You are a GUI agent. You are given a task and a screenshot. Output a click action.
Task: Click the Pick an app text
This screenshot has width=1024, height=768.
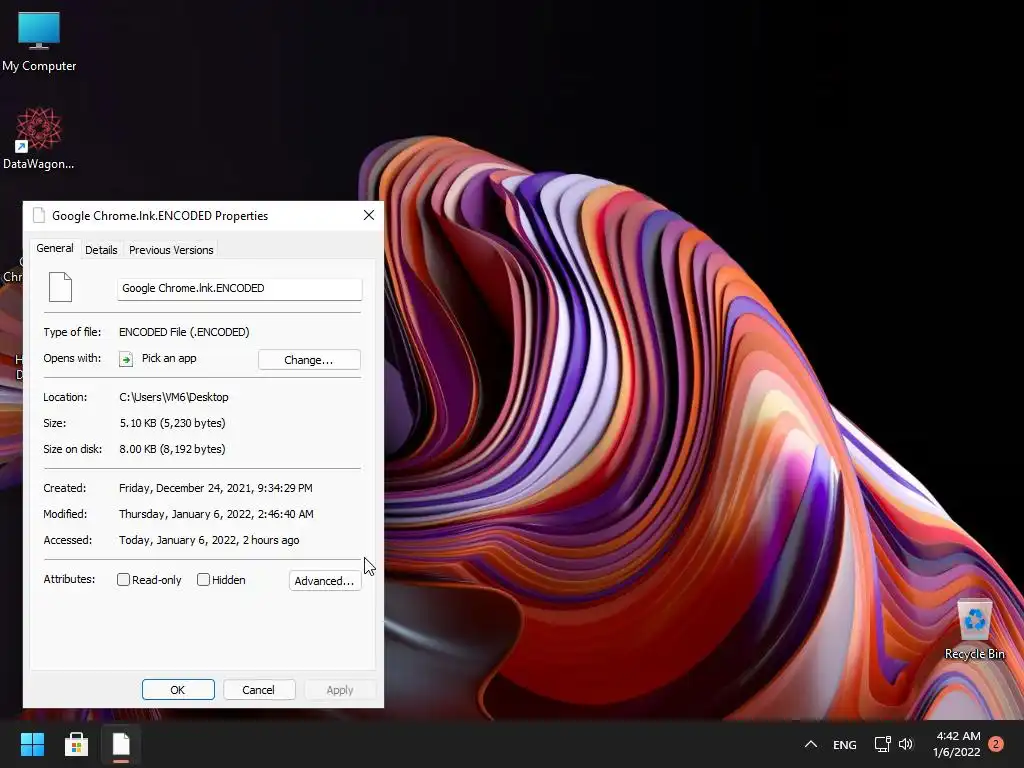point(169,358)
